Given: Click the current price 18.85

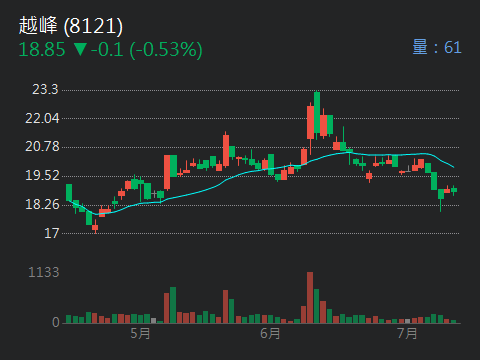Looking at the screenshot, I should coord(42,50).
